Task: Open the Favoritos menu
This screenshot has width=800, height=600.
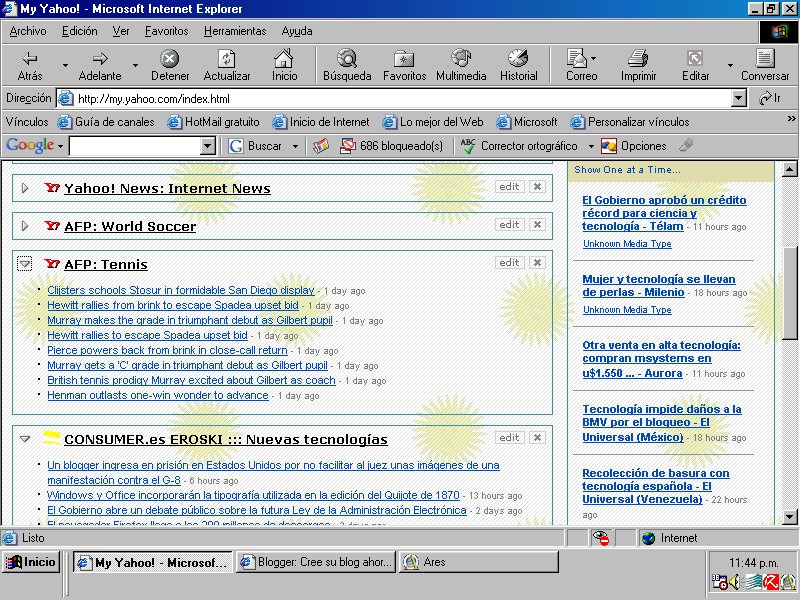Action: [166, 31]
